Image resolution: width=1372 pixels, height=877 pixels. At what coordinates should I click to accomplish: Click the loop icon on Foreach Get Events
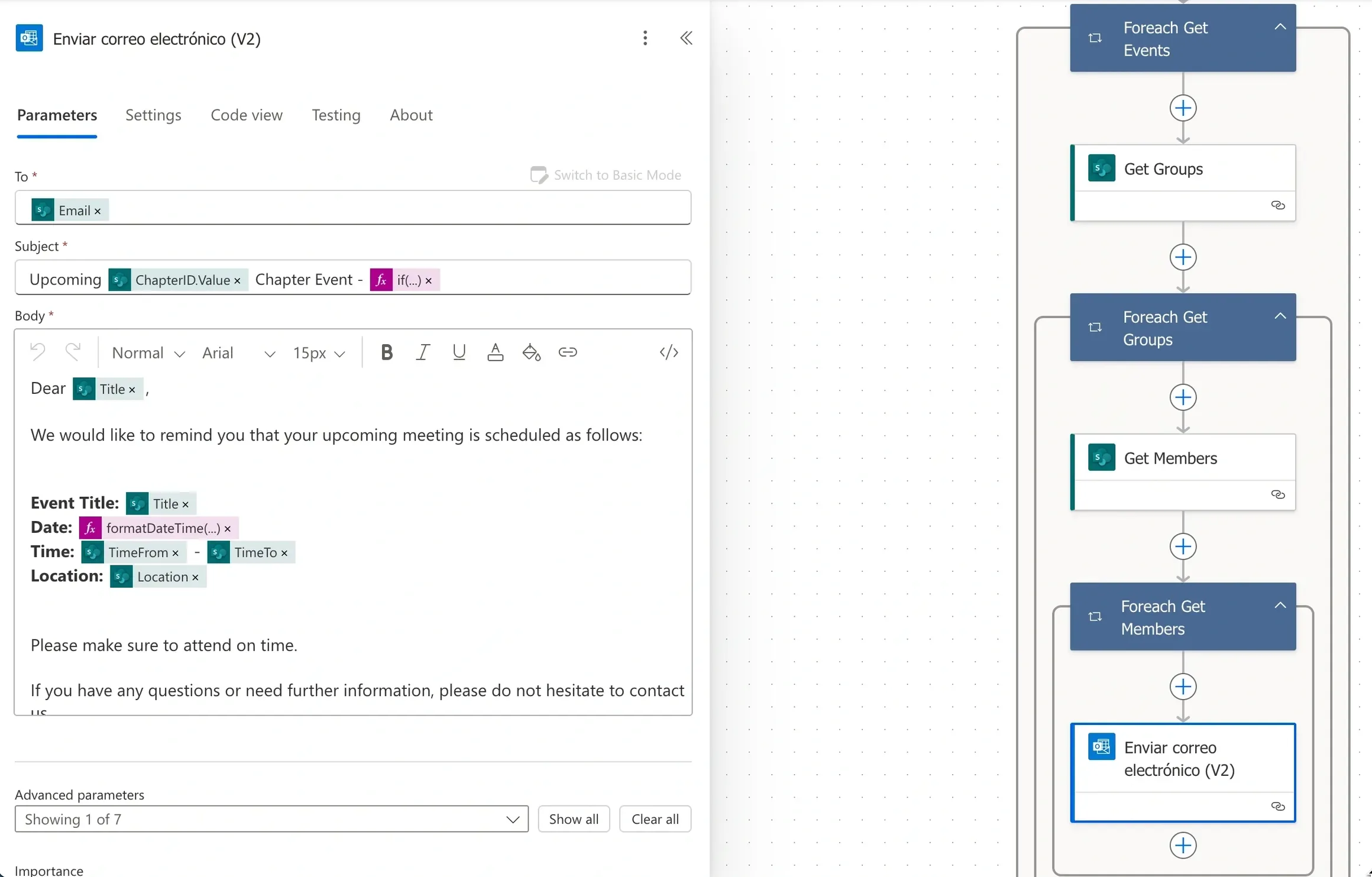pos(1095,38)
